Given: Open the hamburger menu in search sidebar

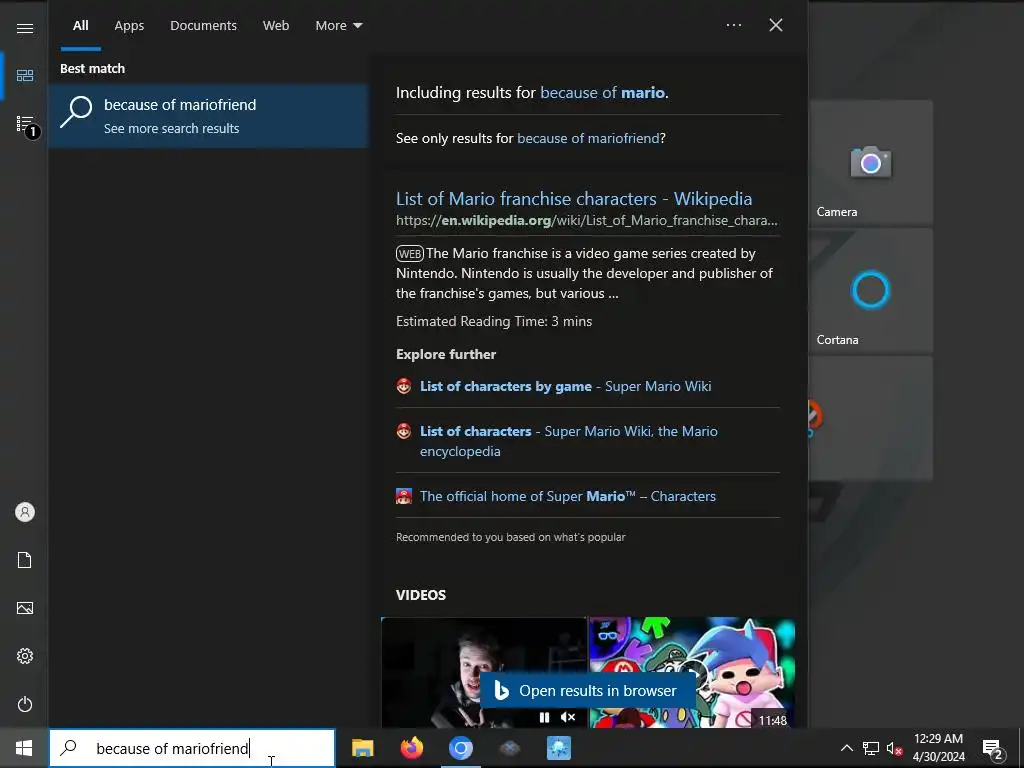Looking at the screenshot, I should (25, 28).
